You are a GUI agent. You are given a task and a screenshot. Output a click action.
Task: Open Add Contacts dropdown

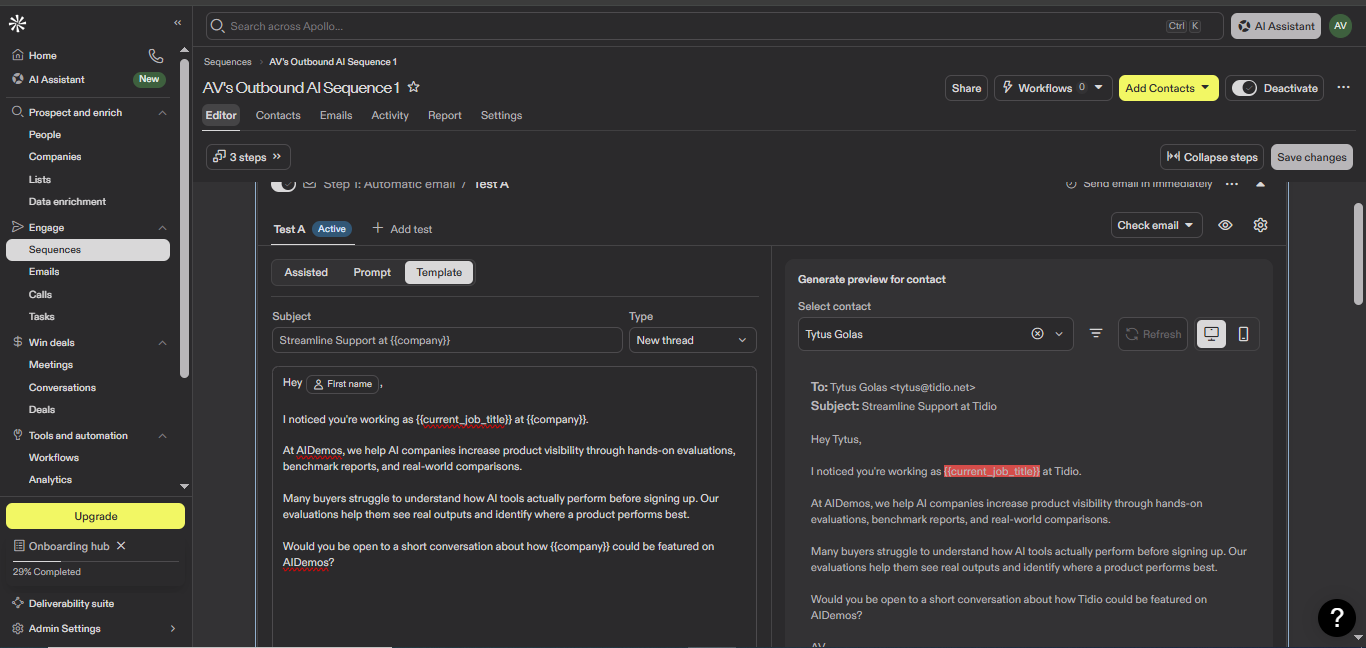(1168, 88)
